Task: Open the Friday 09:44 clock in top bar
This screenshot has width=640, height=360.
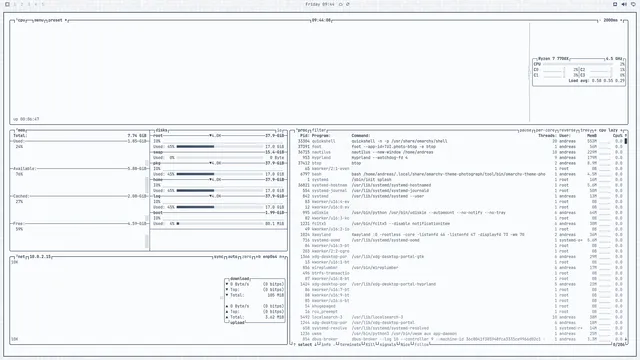Action: point(320,4)
